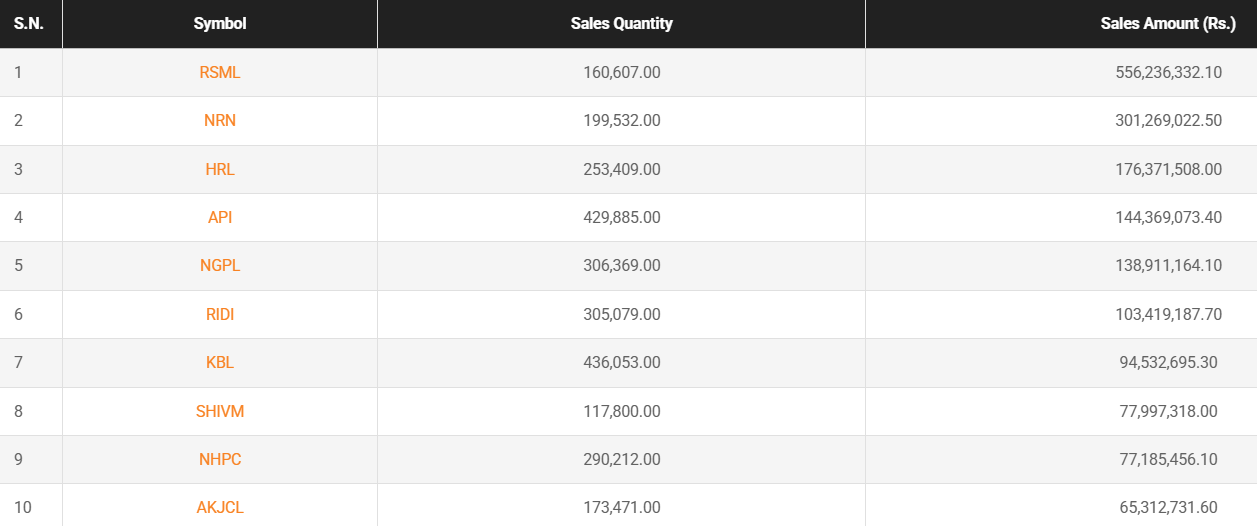
Task: Click the Symbol column header
Action: click(x=220, y=23)
